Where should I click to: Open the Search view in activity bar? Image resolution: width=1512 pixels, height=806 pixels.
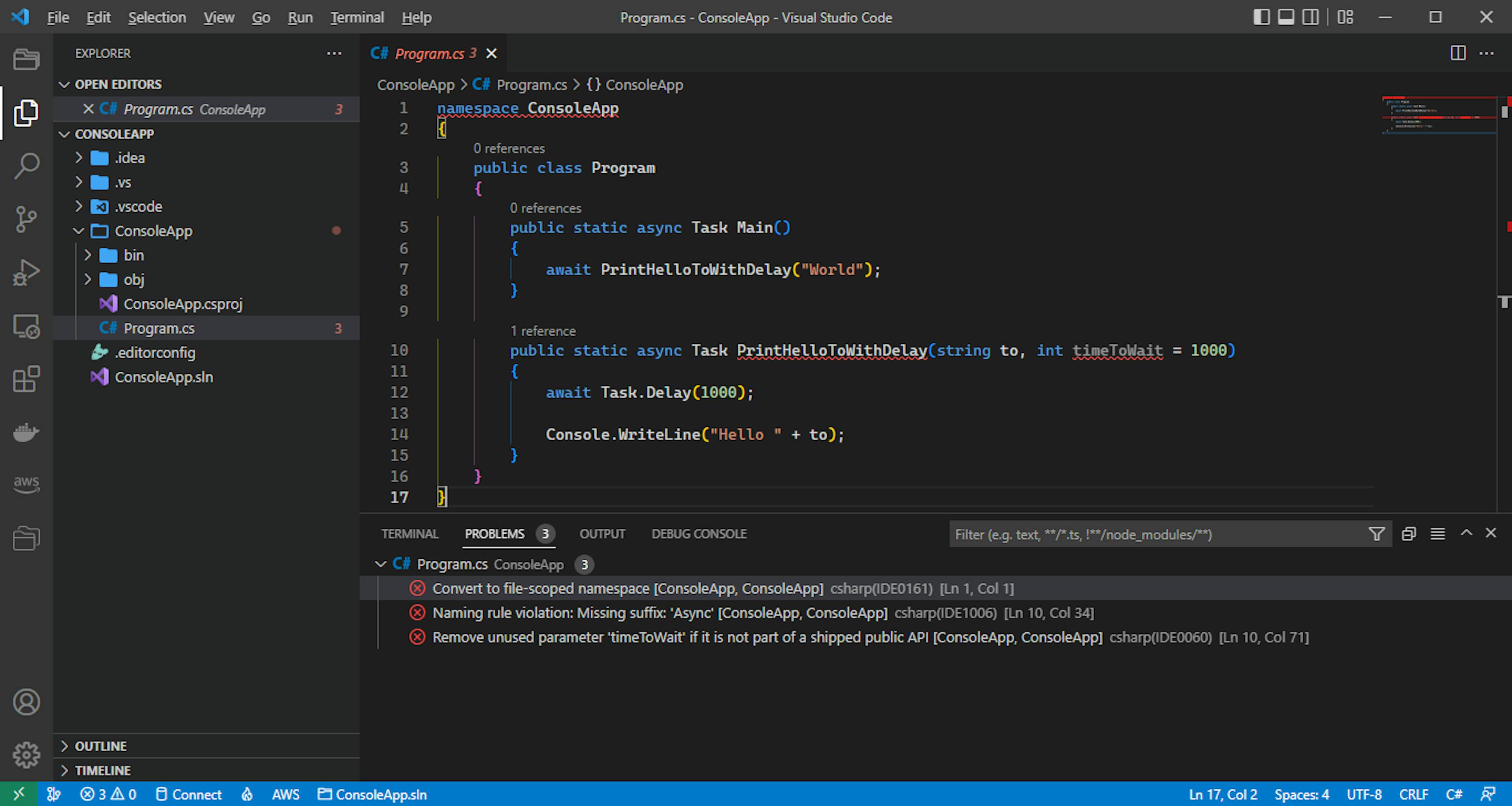(x=26, y=166)
